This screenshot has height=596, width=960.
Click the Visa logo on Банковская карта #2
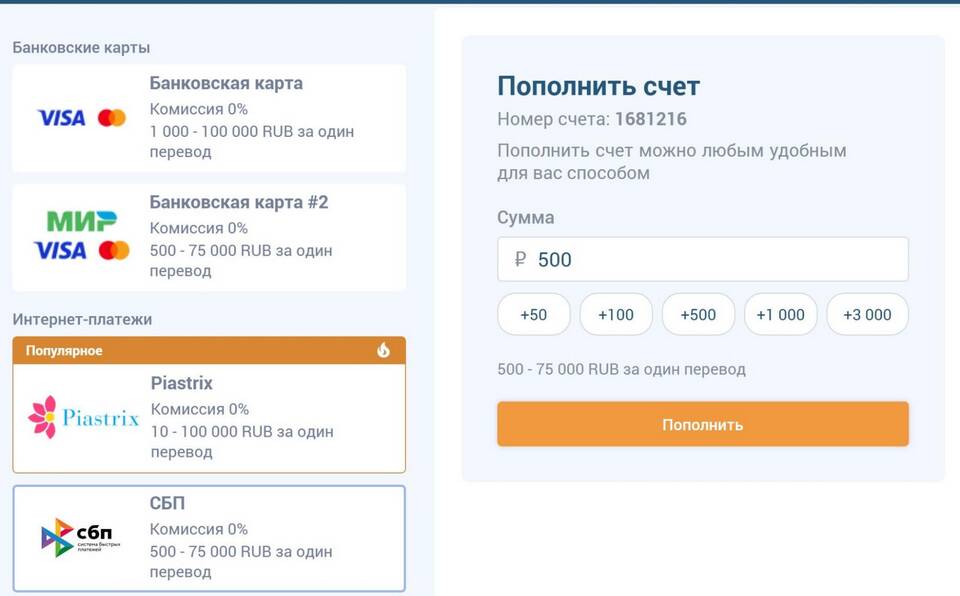click(60, 250)
